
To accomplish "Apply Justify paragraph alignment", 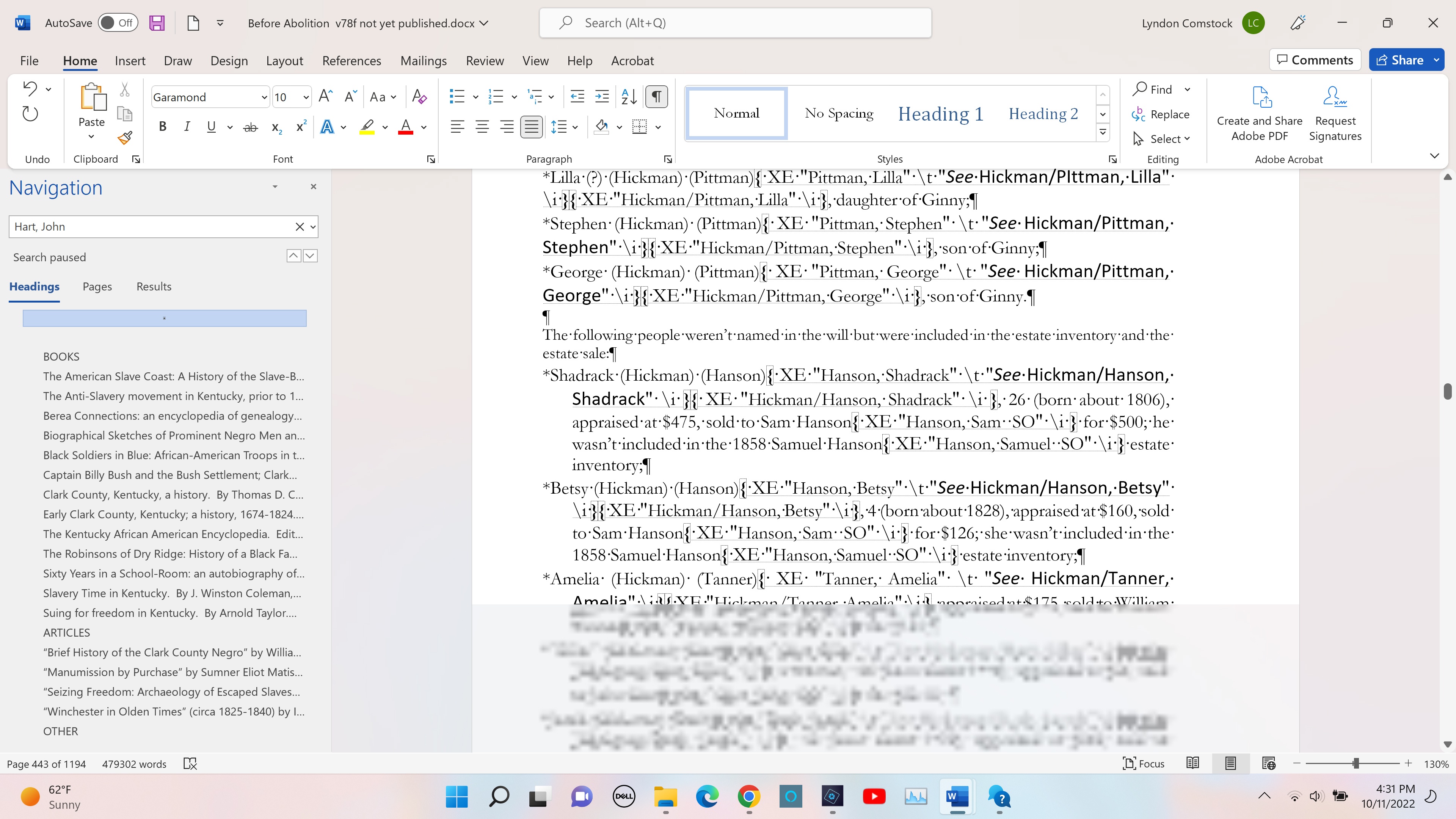I will 531,127.
